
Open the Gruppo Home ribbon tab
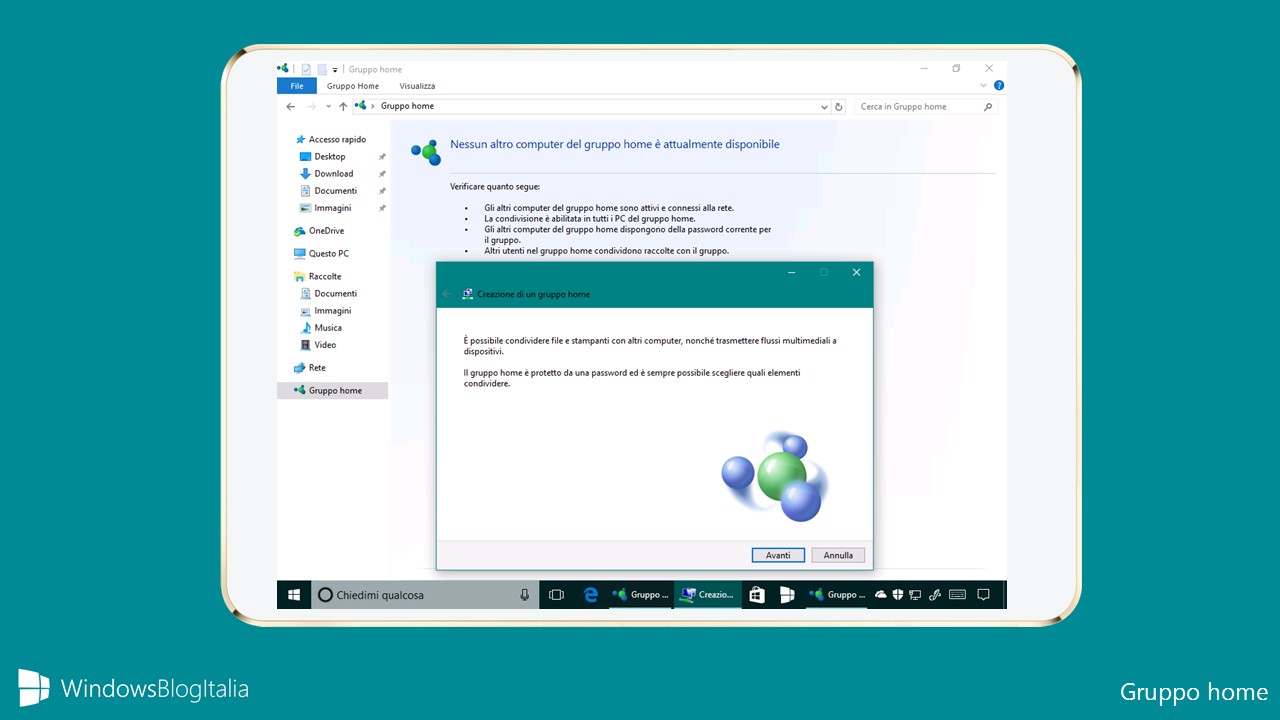click(x=353, y=86)
